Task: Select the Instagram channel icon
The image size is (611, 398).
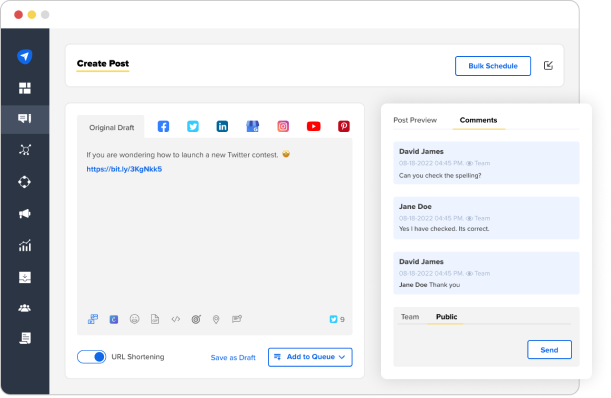Action: tap(283, 126)
